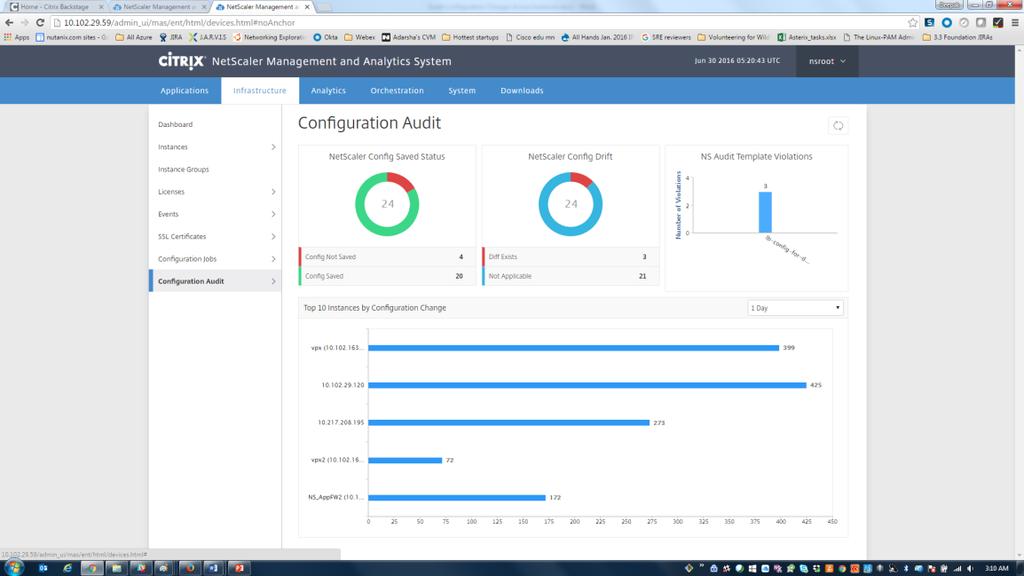This screenshot has width=1024, height=576.
Task: Open Firefox from the taskbar
Action: (x=189, y=568)
